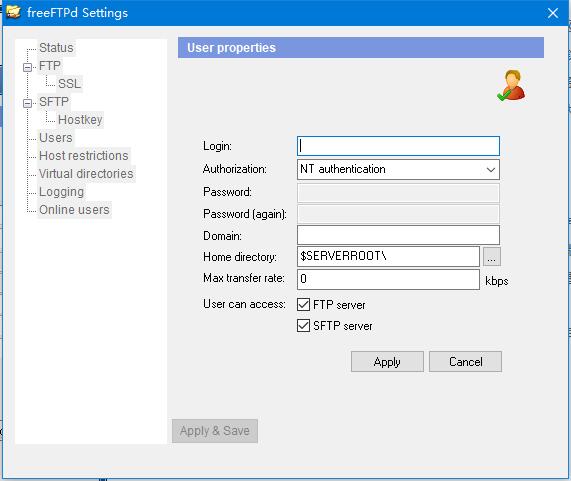Collapse the SFTP tree node
Image resolution: width=571 pixels, height=481 pixels.
(27, 103)
